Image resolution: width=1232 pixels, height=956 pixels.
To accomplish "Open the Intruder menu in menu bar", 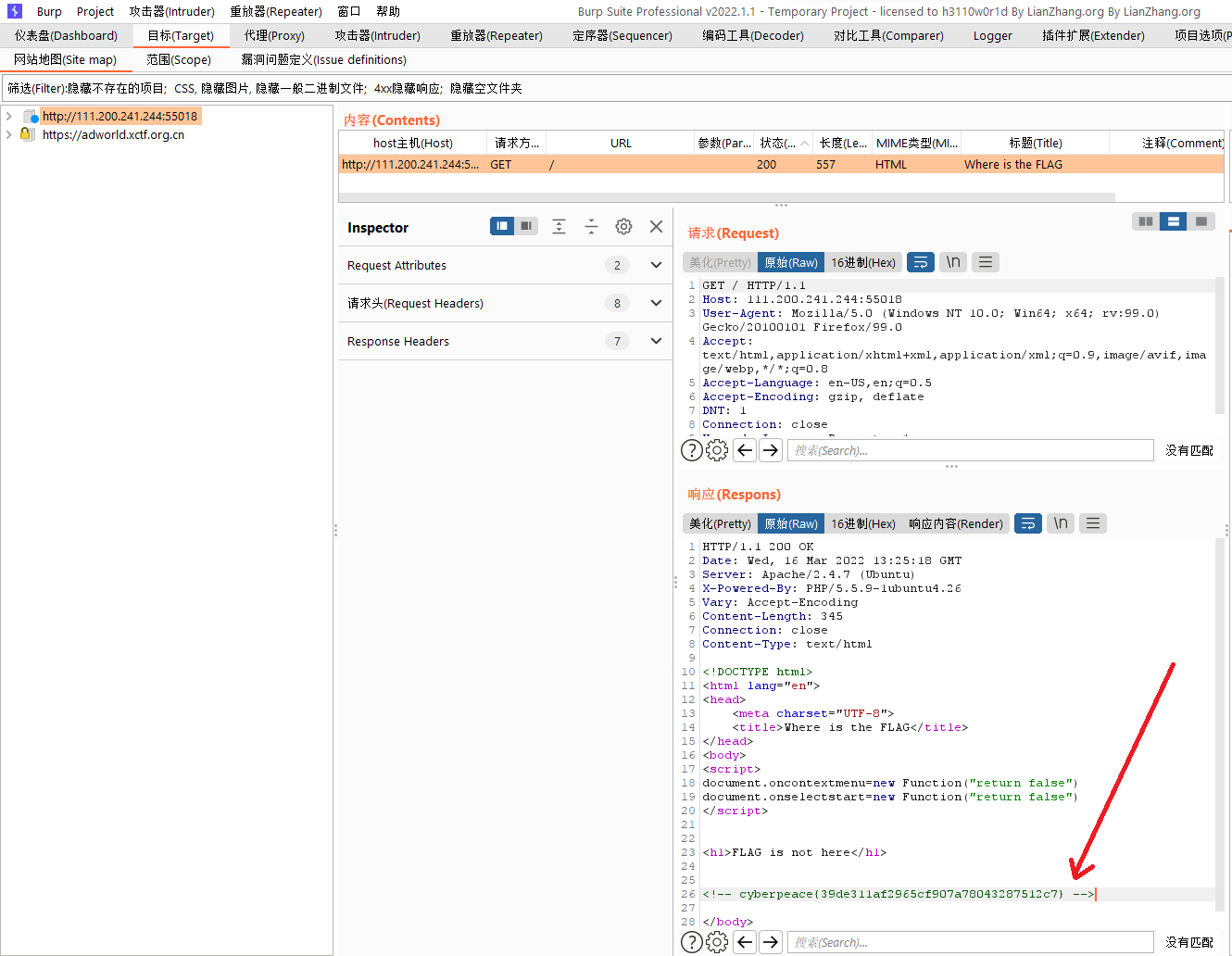I will click(x=172, y=11).
